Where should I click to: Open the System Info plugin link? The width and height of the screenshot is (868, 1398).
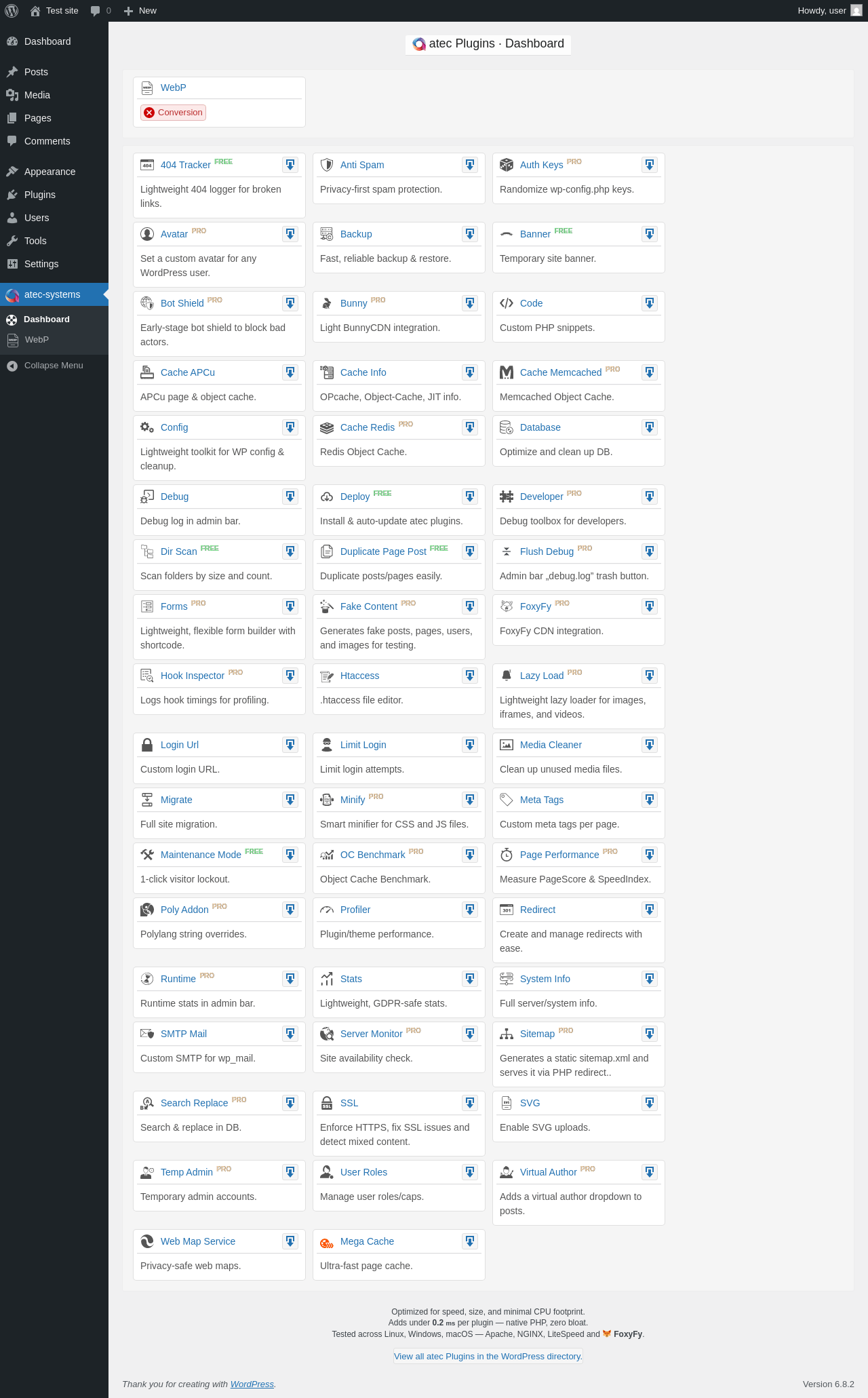pos(545,979)
